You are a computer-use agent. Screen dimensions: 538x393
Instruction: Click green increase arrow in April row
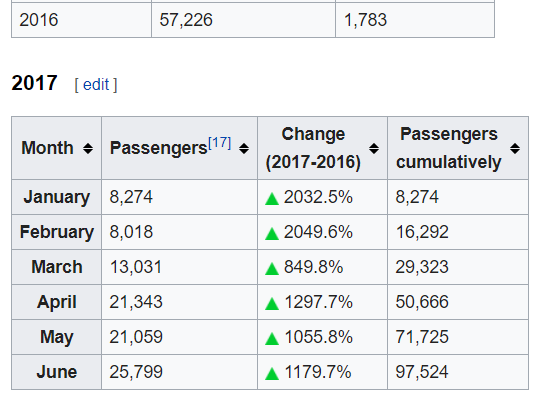(x=272, y=304)
